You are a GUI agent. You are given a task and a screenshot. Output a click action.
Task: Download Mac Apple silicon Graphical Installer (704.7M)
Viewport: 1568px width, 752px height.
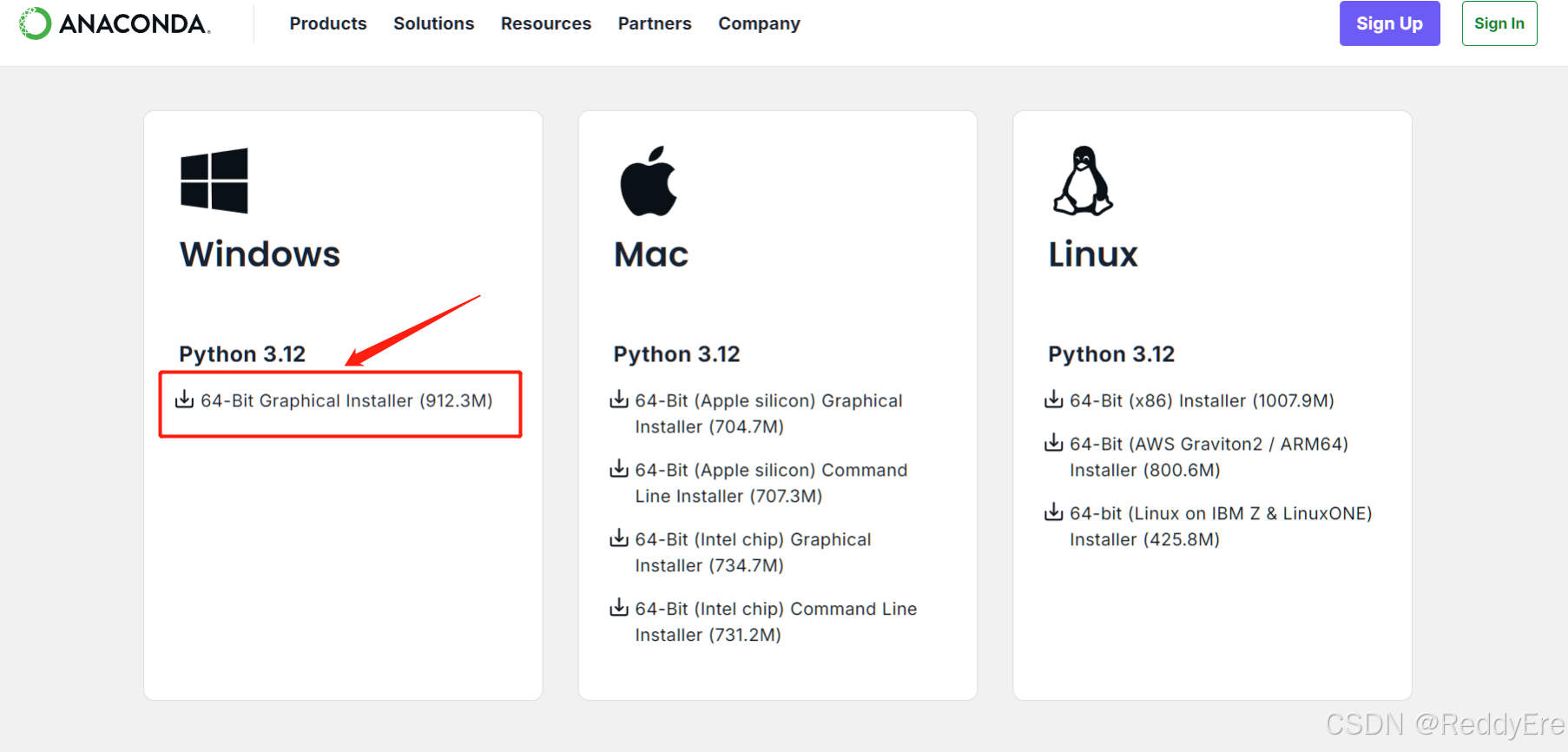[x=768, y=413]
